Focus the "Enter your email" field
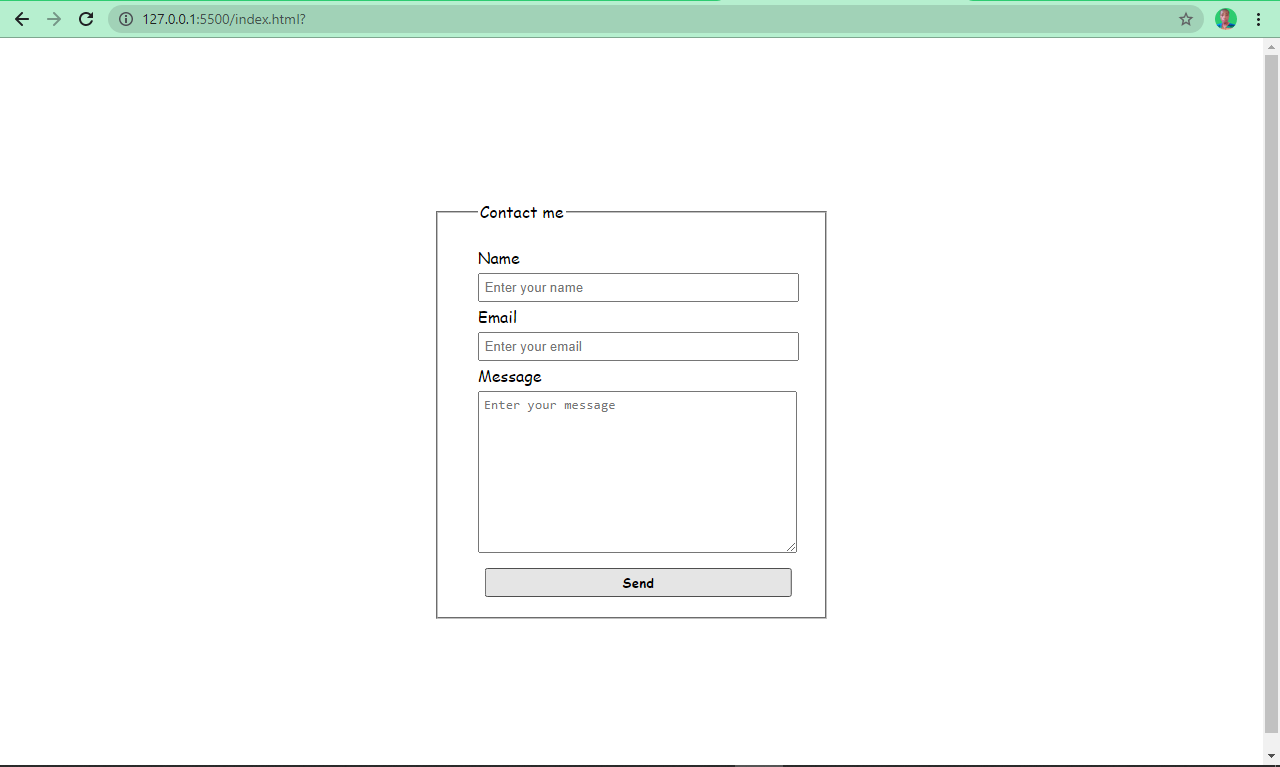This screenshot has width=1280, height=767. click(638, 346)
